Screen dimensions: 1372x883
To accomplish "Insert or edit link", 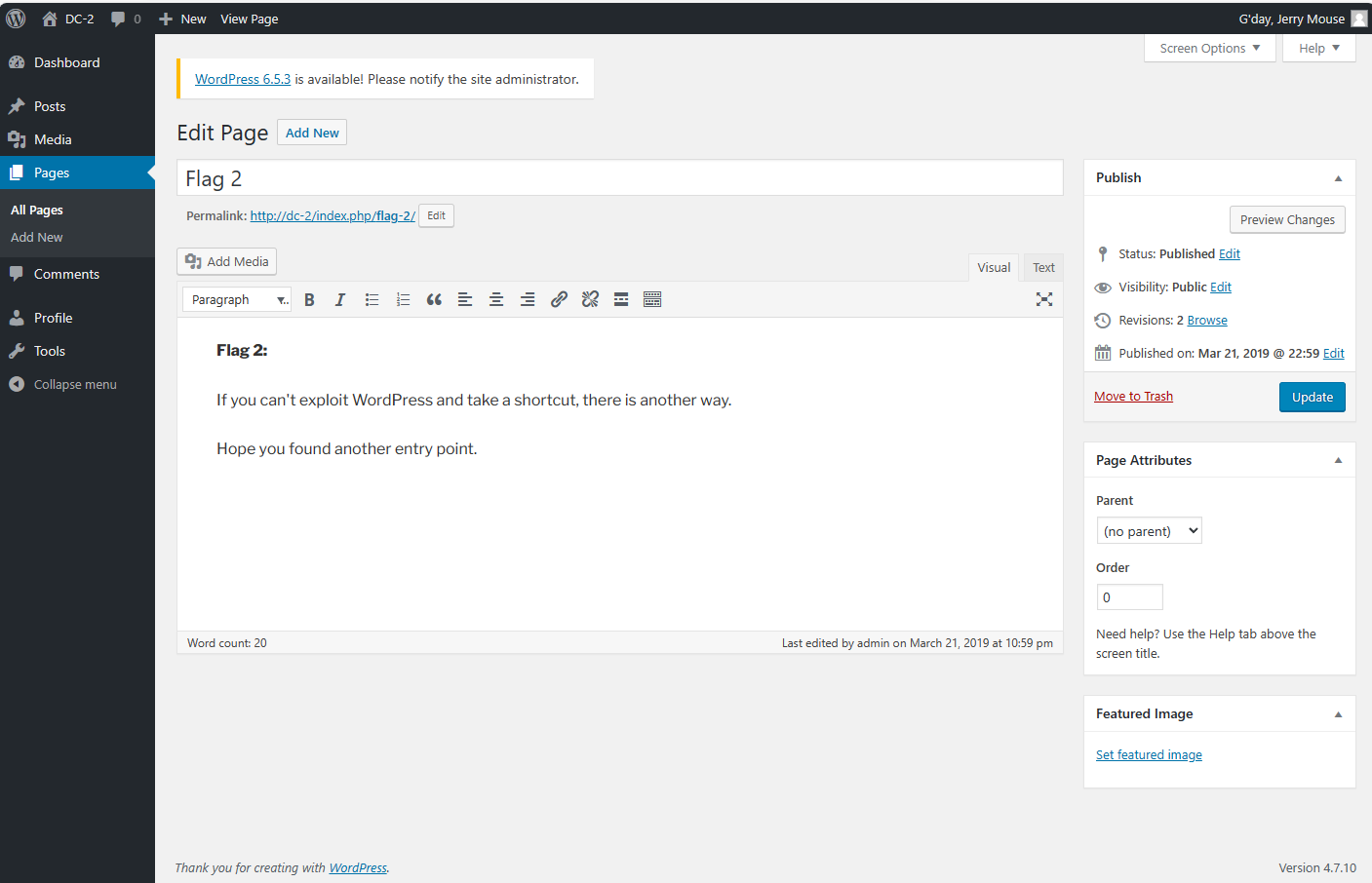I will tap(559, 299).
